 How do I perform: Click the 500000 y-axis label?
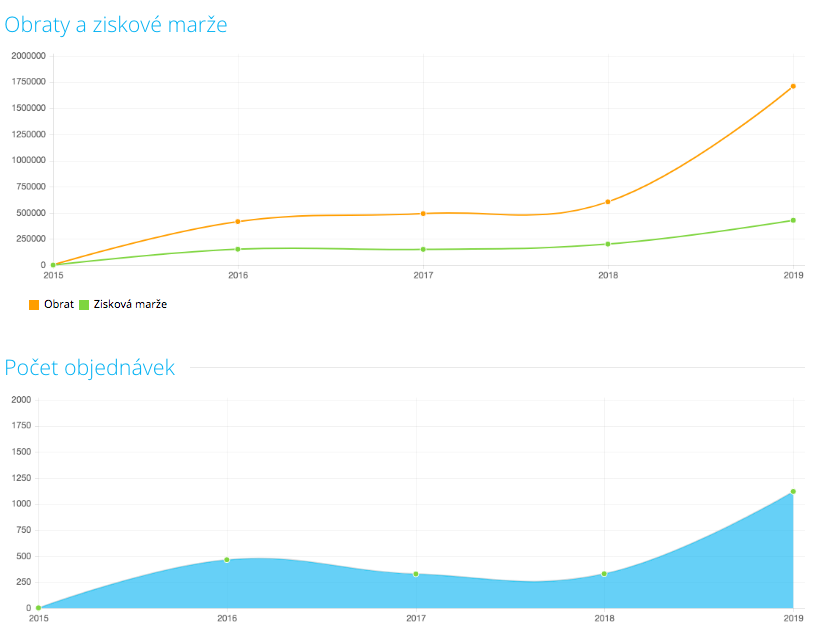31,213
